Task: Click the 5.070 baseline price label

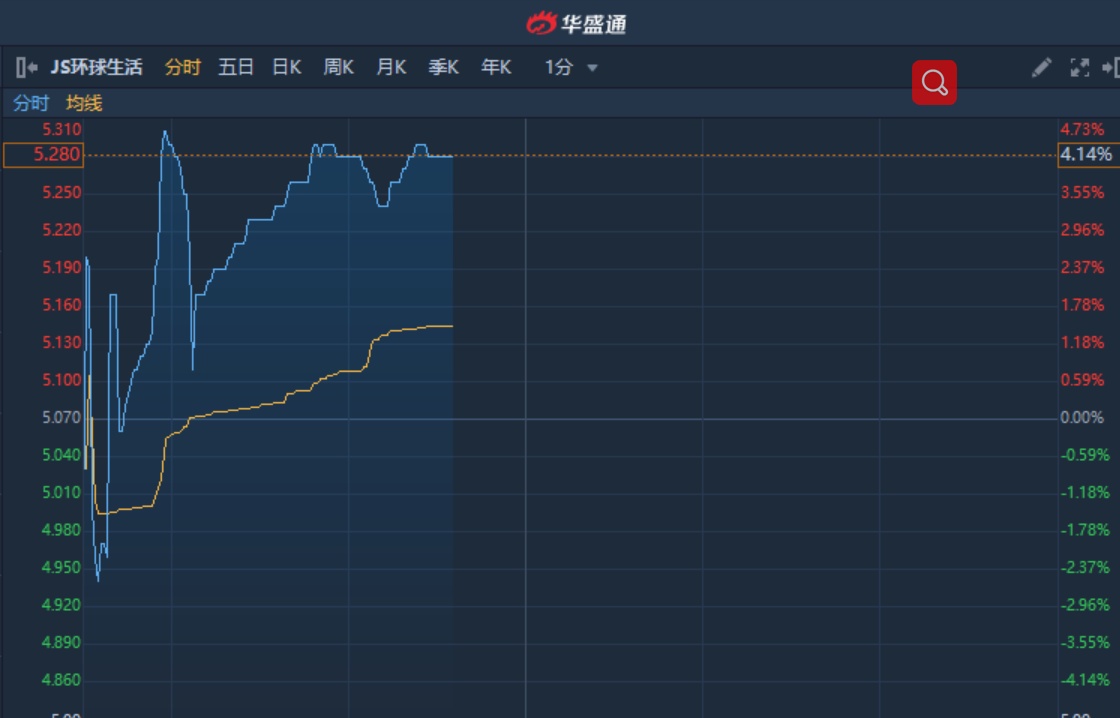Action: pos(61,417)
